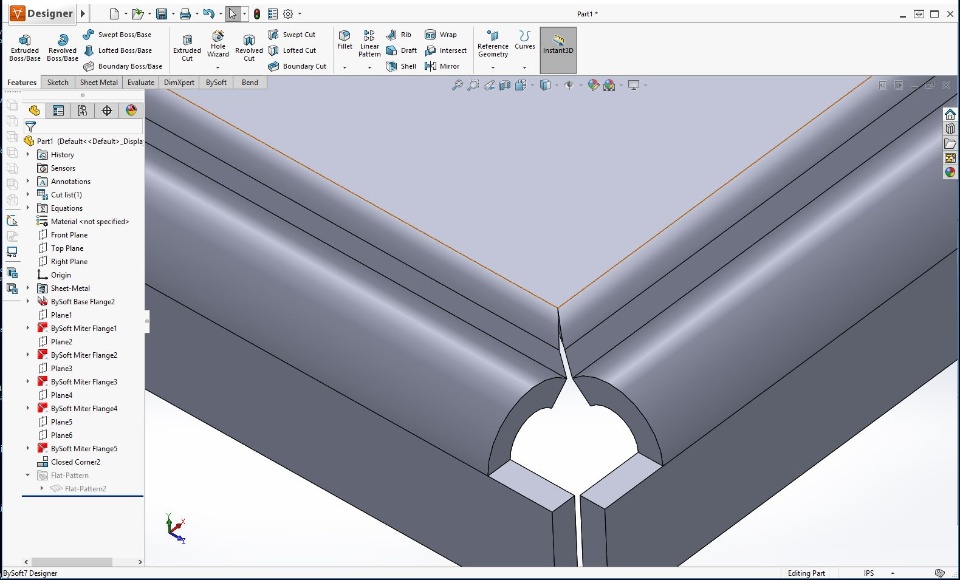Click the Linear Pattern tool

tap(369, 44)
